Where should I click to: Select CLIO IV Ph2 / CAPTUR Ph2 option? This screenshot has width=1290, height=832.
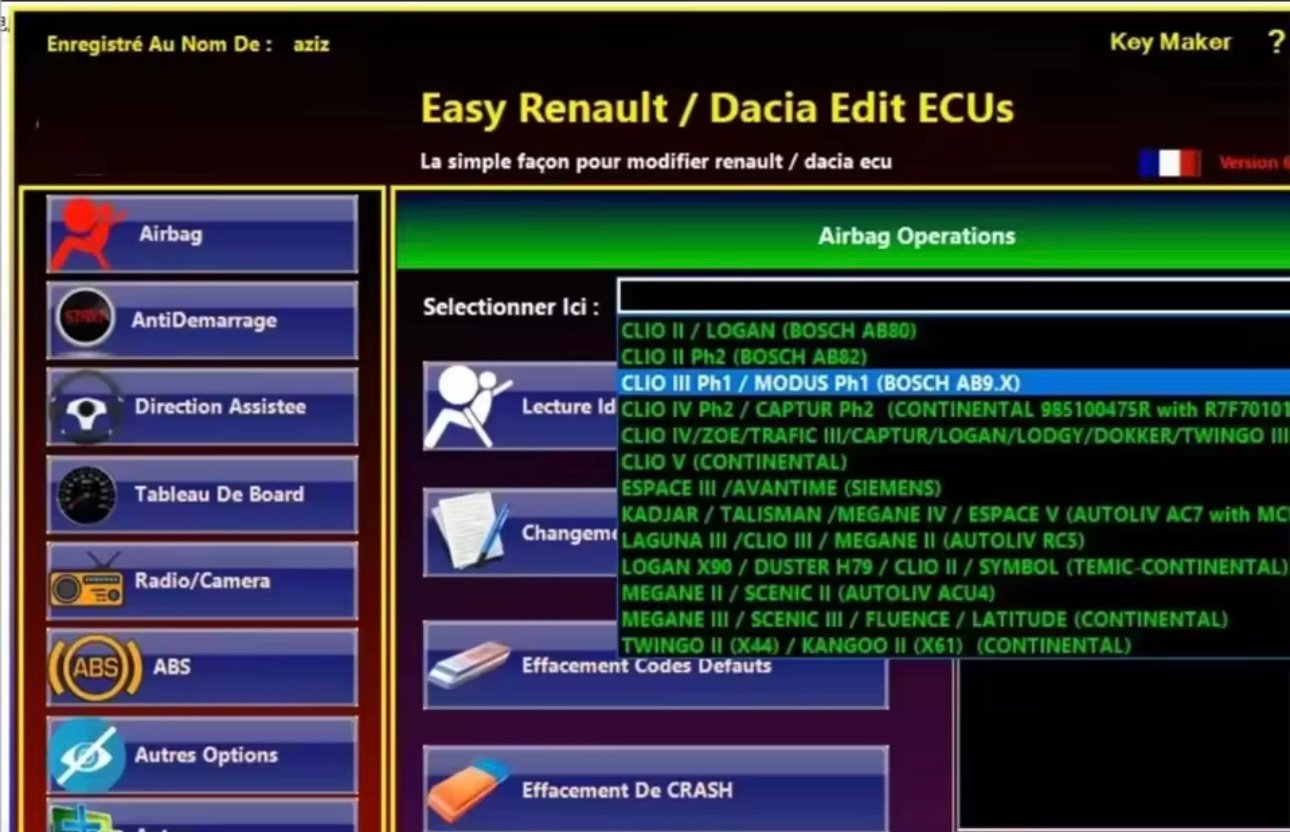click(x=954, y=409)
